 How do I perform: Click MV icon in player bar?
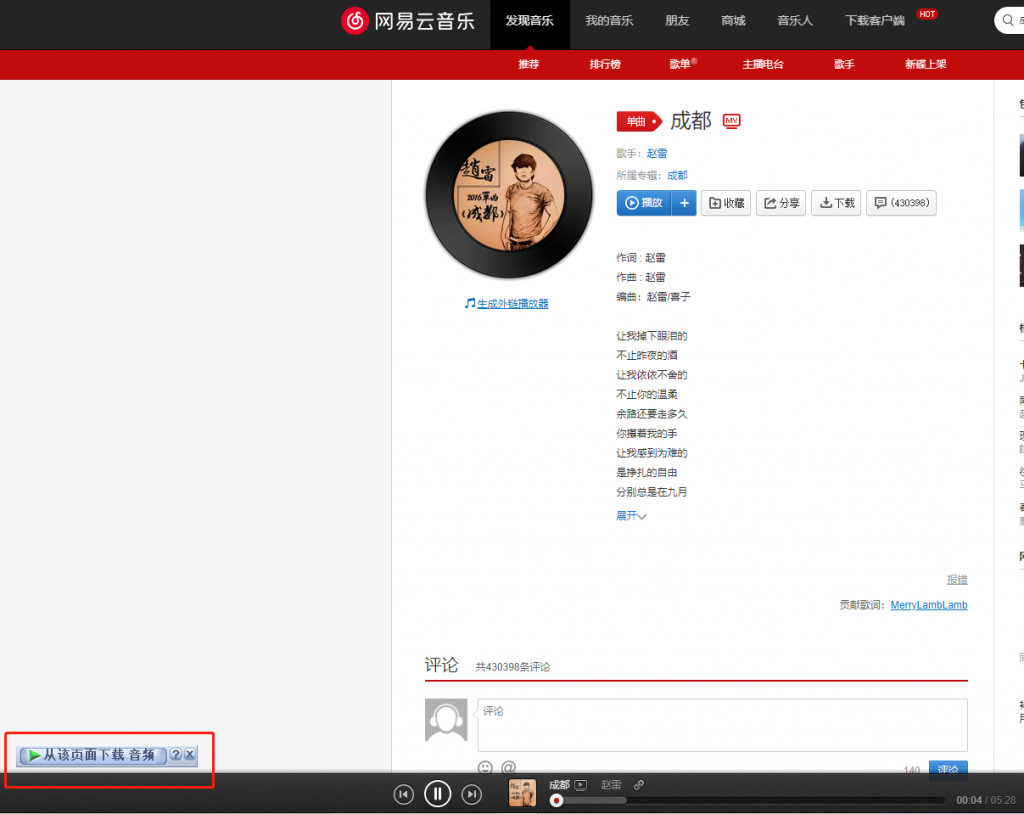point(581,785)
